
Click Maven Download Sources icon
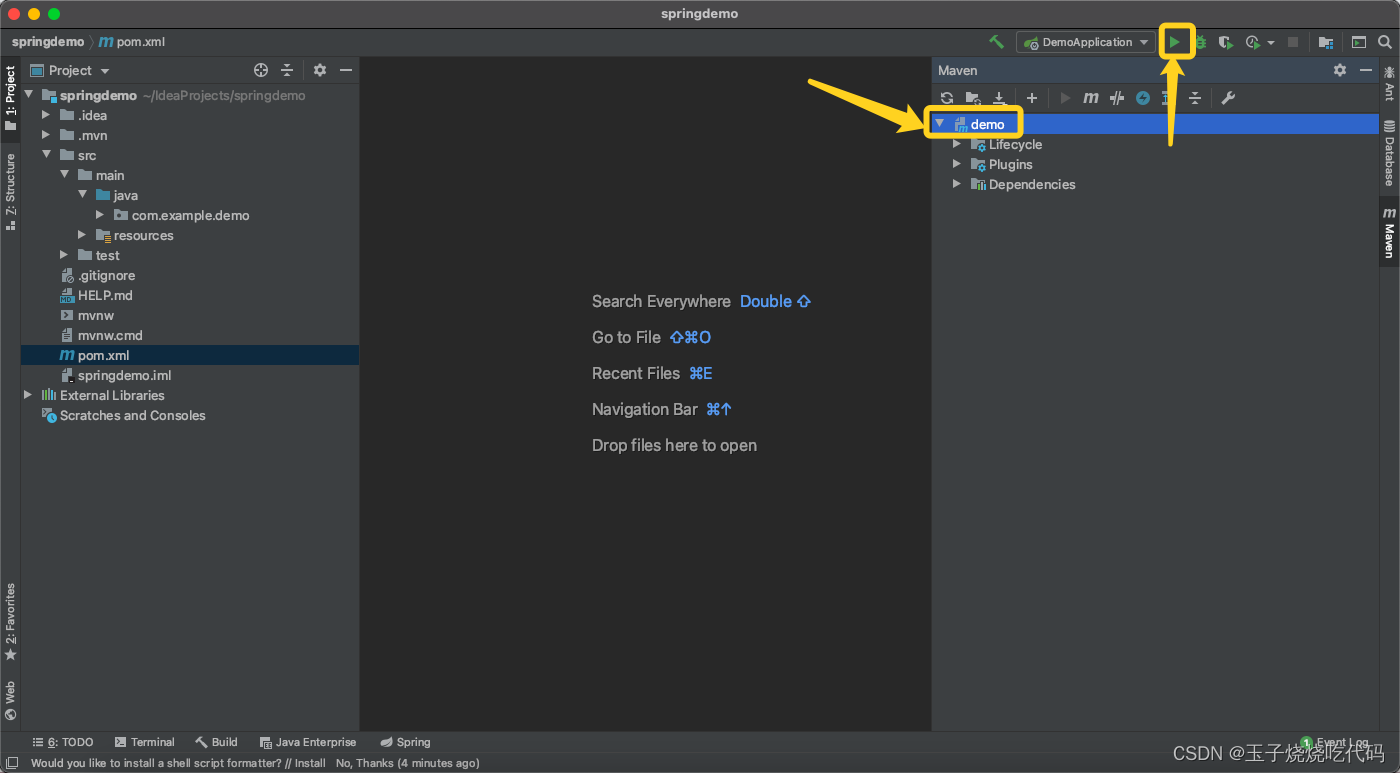click(999, 98)
